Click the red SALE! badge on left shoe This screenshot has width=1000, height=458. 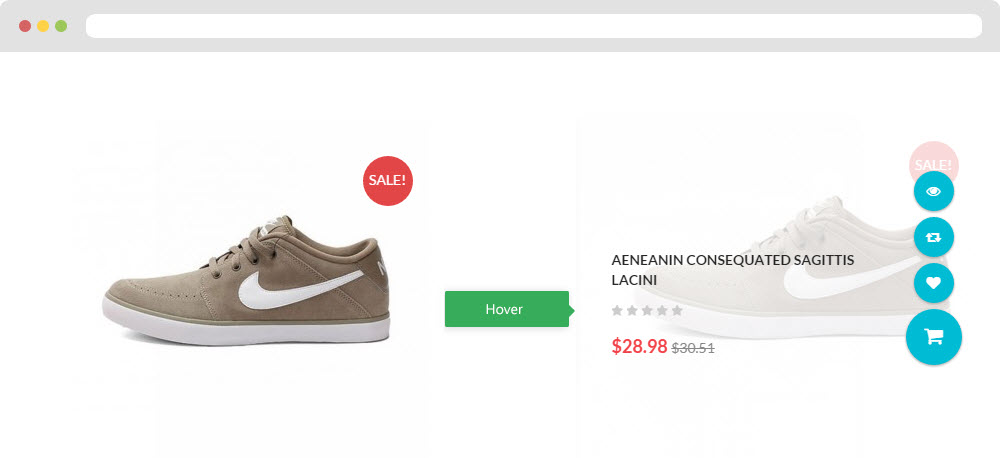tap(388, 181)
